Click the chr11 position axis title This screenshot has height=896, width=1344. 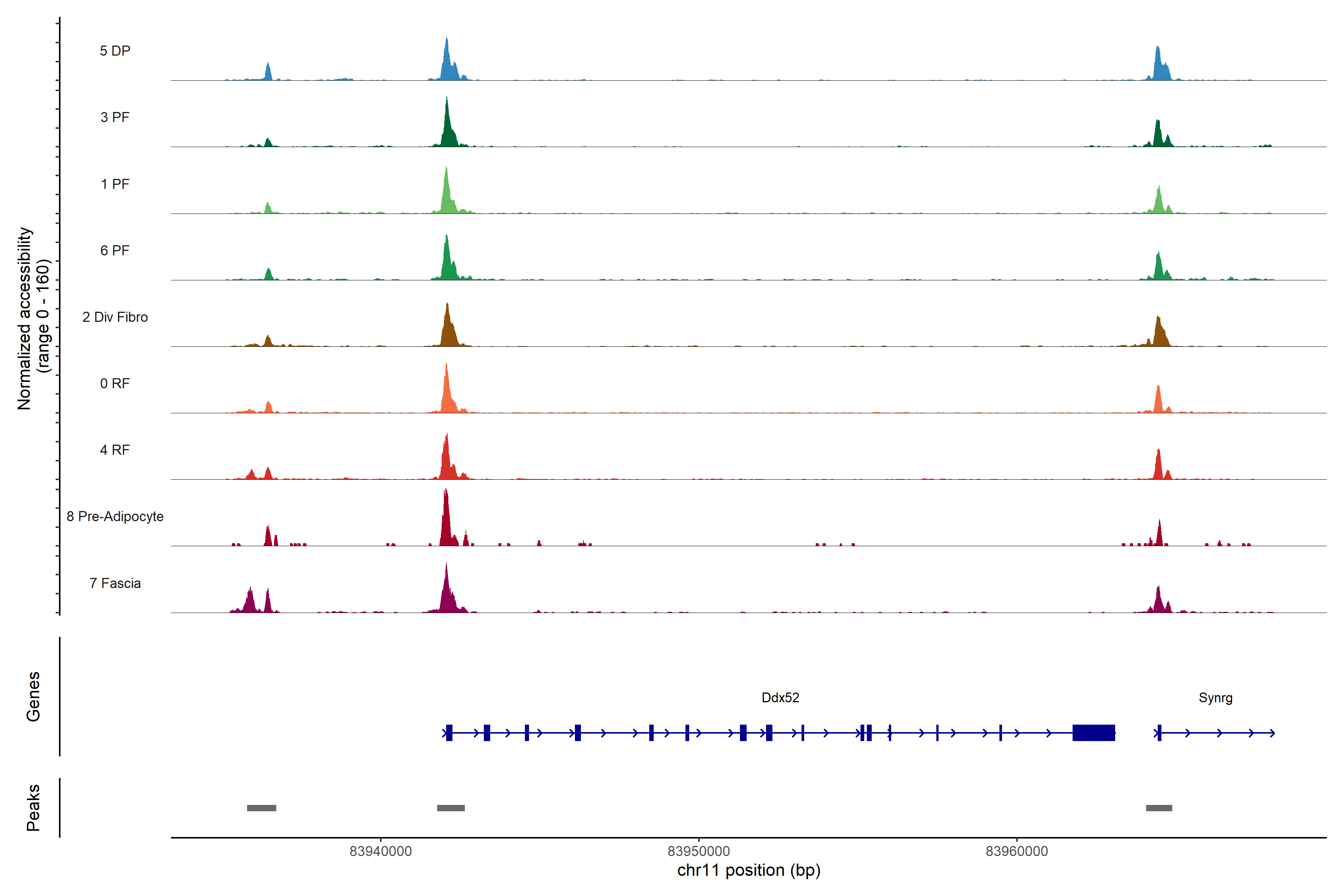coord(749,870)
